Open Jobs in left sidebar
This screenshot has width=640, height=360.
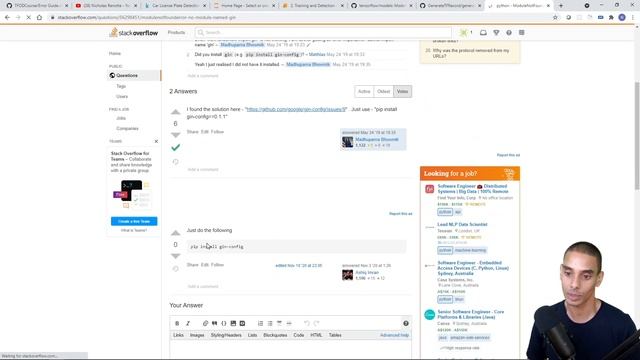121,118
